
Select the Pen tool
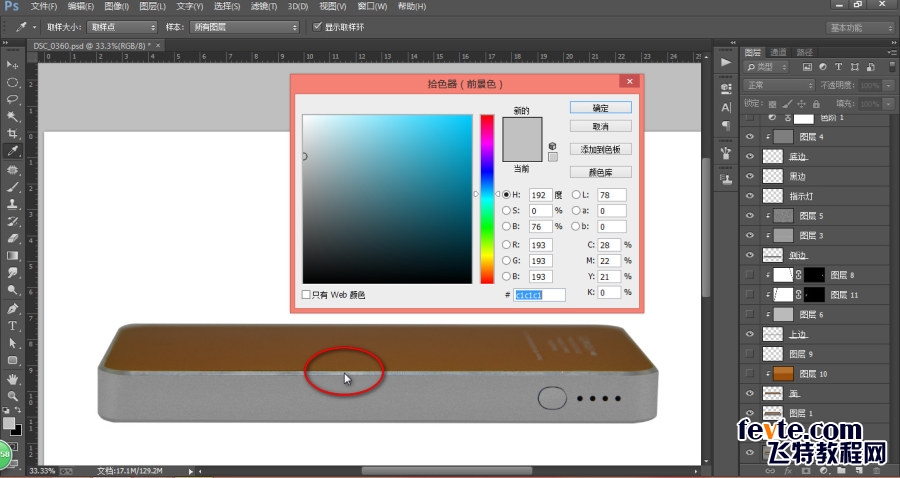[x=12, y=308]
